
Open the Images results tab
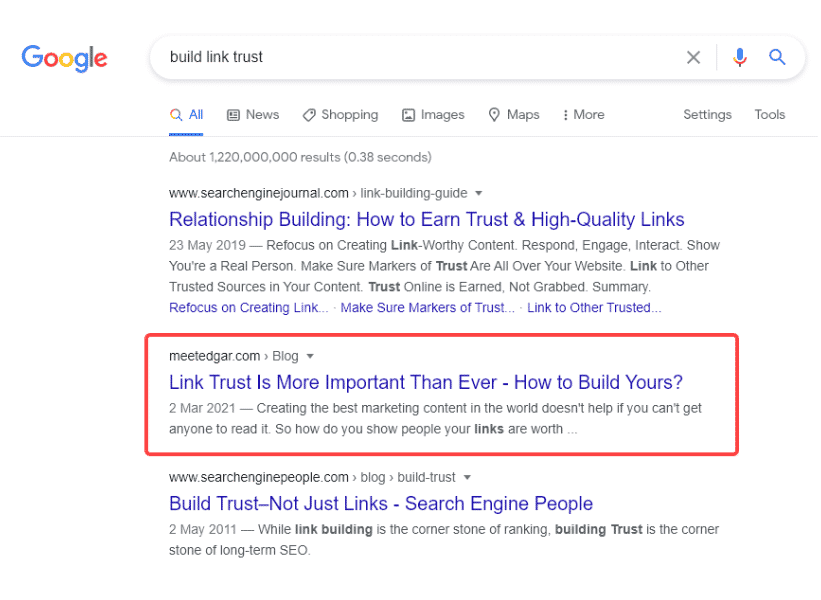(433, 115)
